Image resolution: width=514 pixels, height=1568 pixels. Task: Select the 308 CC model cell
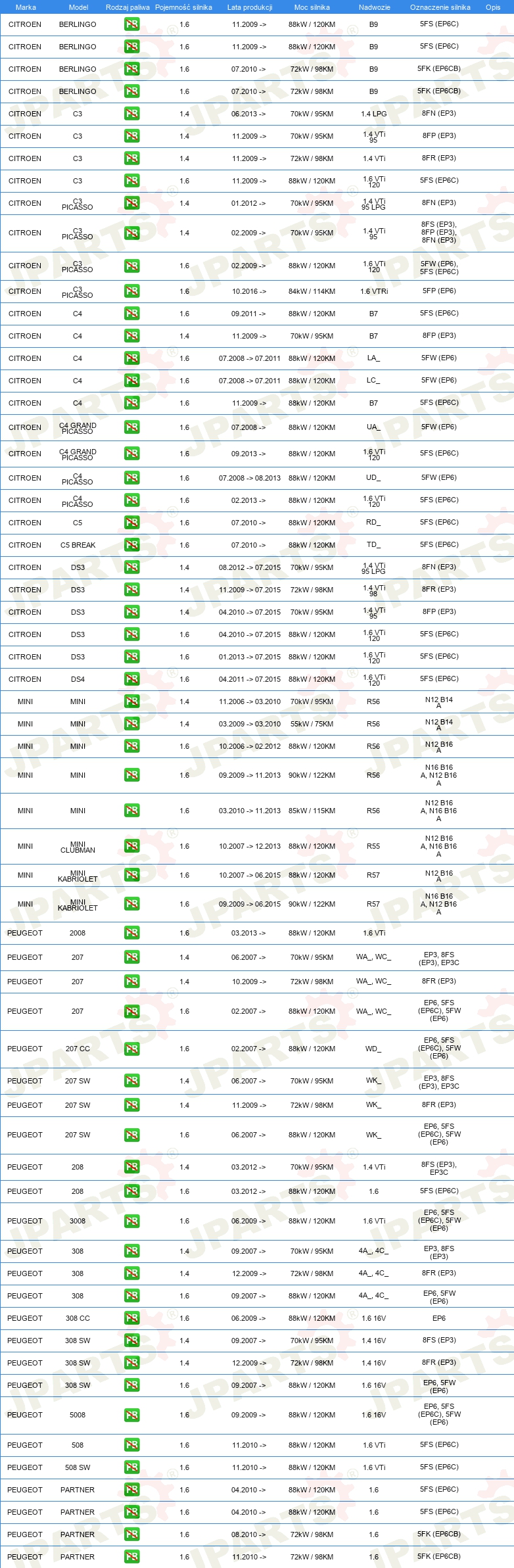[x=78, y=1318]
